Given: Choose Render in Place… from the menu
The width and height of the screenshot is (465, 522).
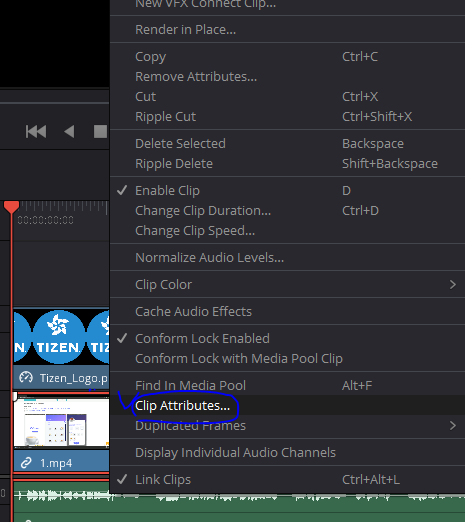Looking at the screenshot, I should (287, 29).
